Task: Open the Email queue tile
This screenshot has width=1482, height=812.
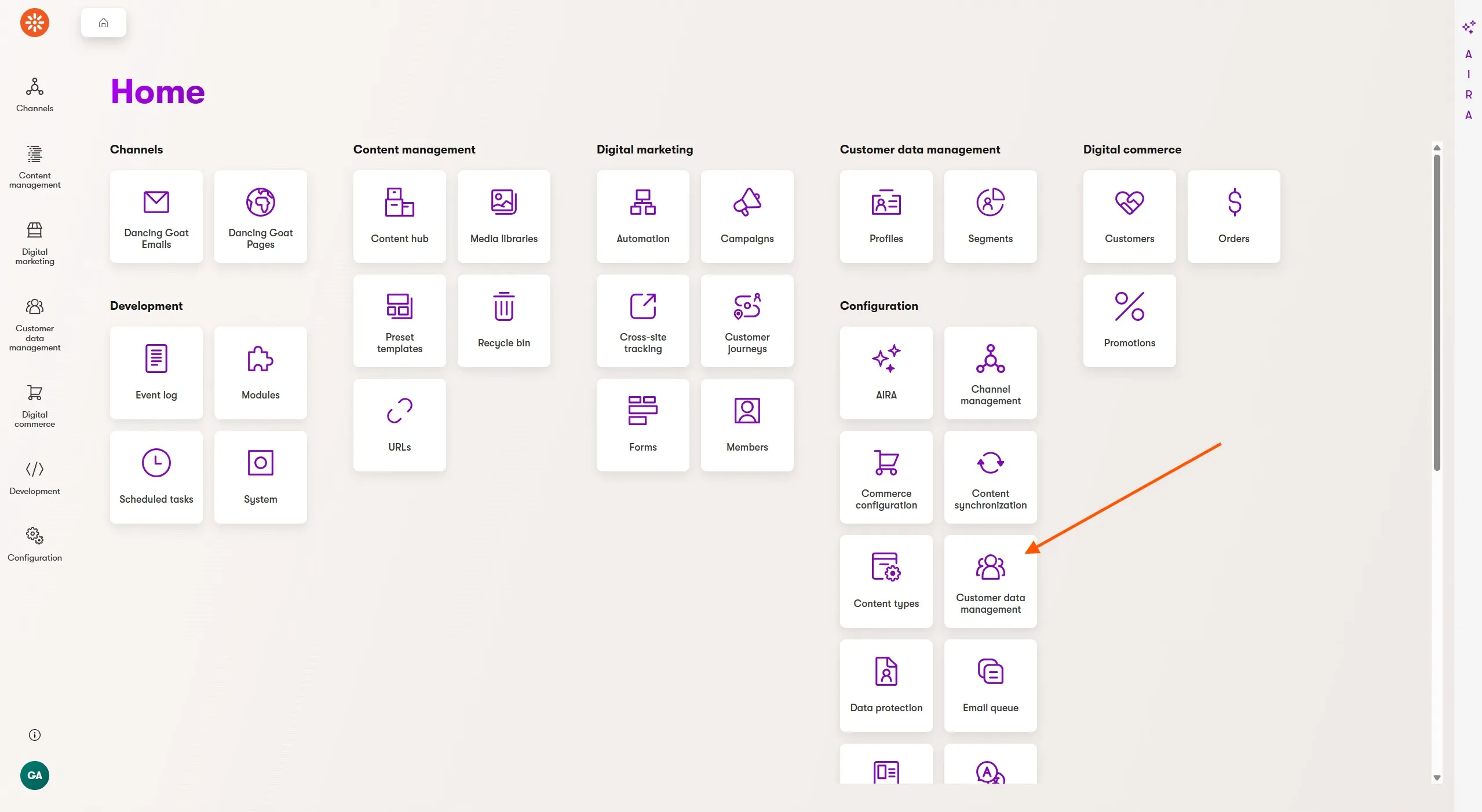Action: (990, 685)
